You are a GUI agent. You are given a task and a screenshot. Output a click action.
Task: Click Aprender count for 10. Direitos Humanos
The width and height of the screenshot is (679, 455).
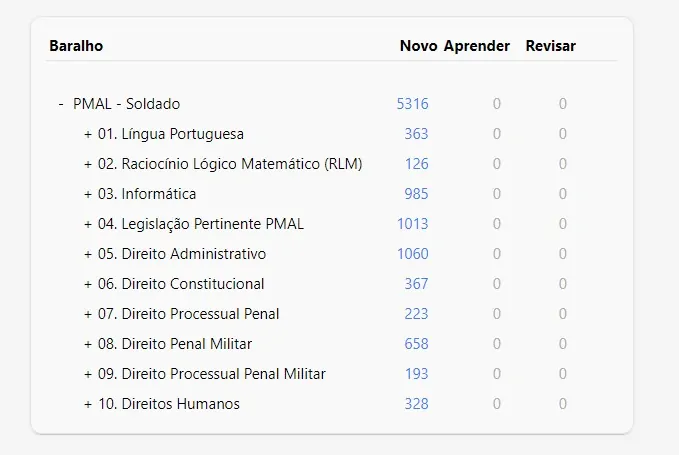(x=497, y=403)
